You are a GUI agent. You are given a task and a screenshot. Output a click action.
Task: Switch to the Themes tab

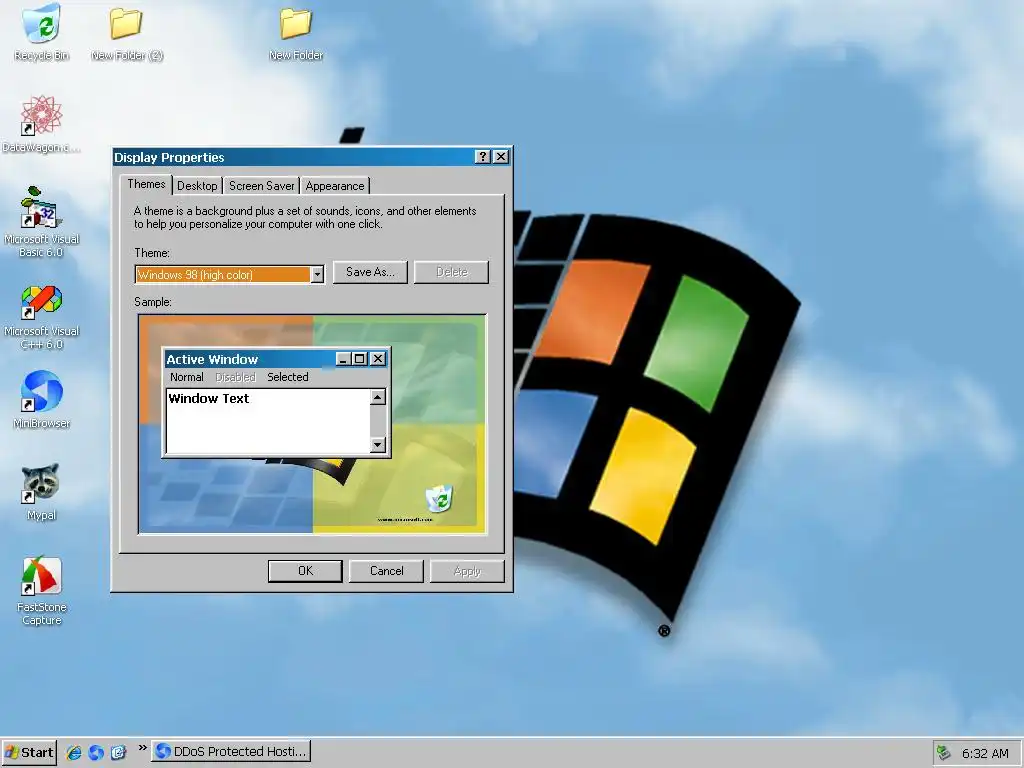(x=146, y=184)
